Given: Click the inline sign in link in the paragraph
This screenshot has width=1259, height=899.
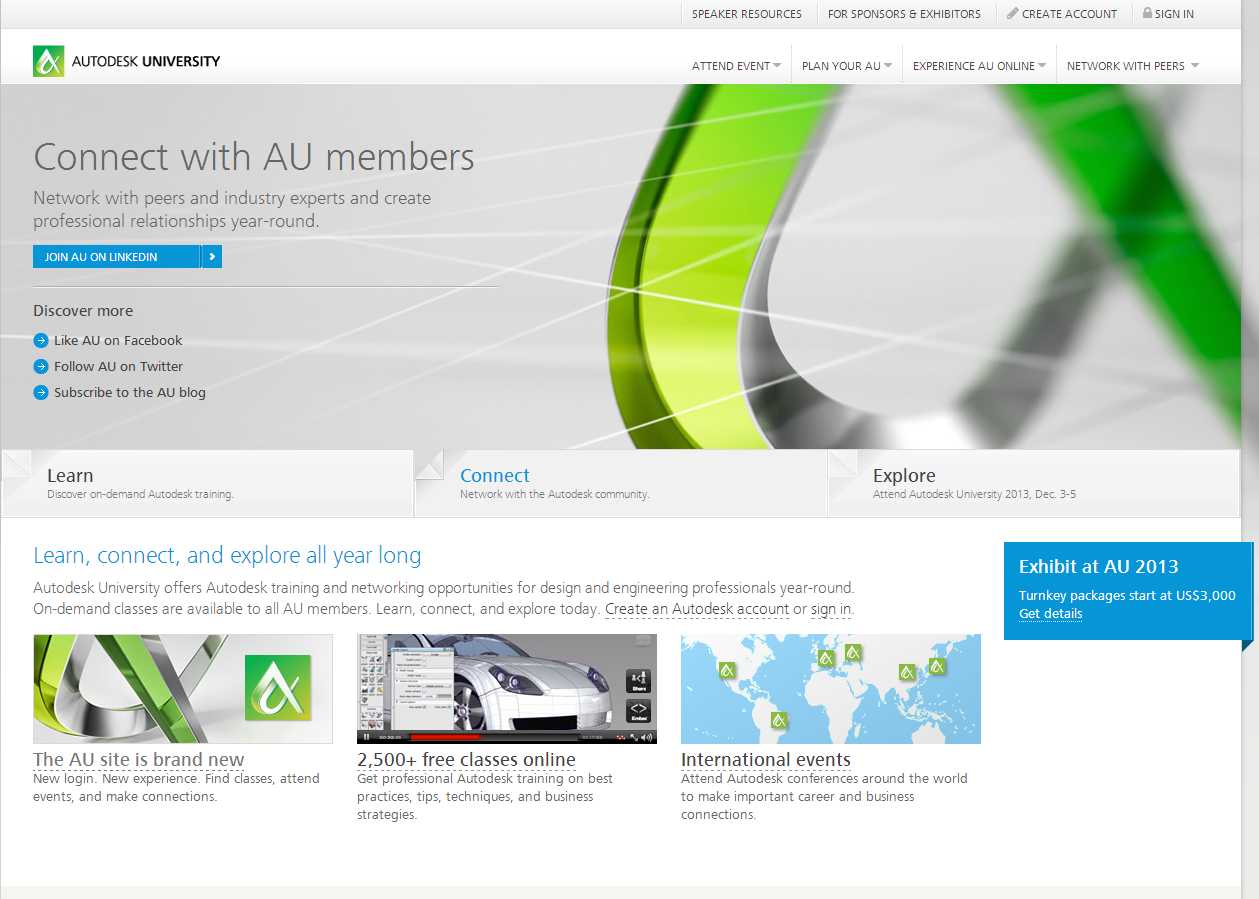Looking at the screenshot, I should [x=831, y=609].
